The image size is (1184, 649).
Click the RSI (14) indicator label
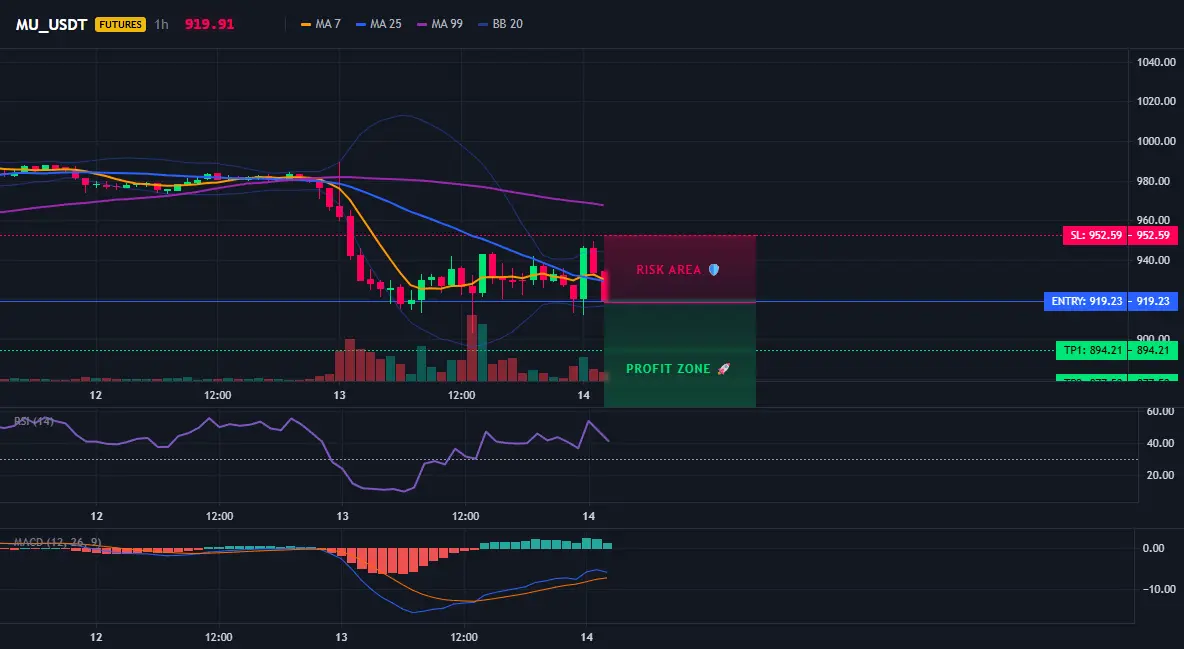(34, 421)
